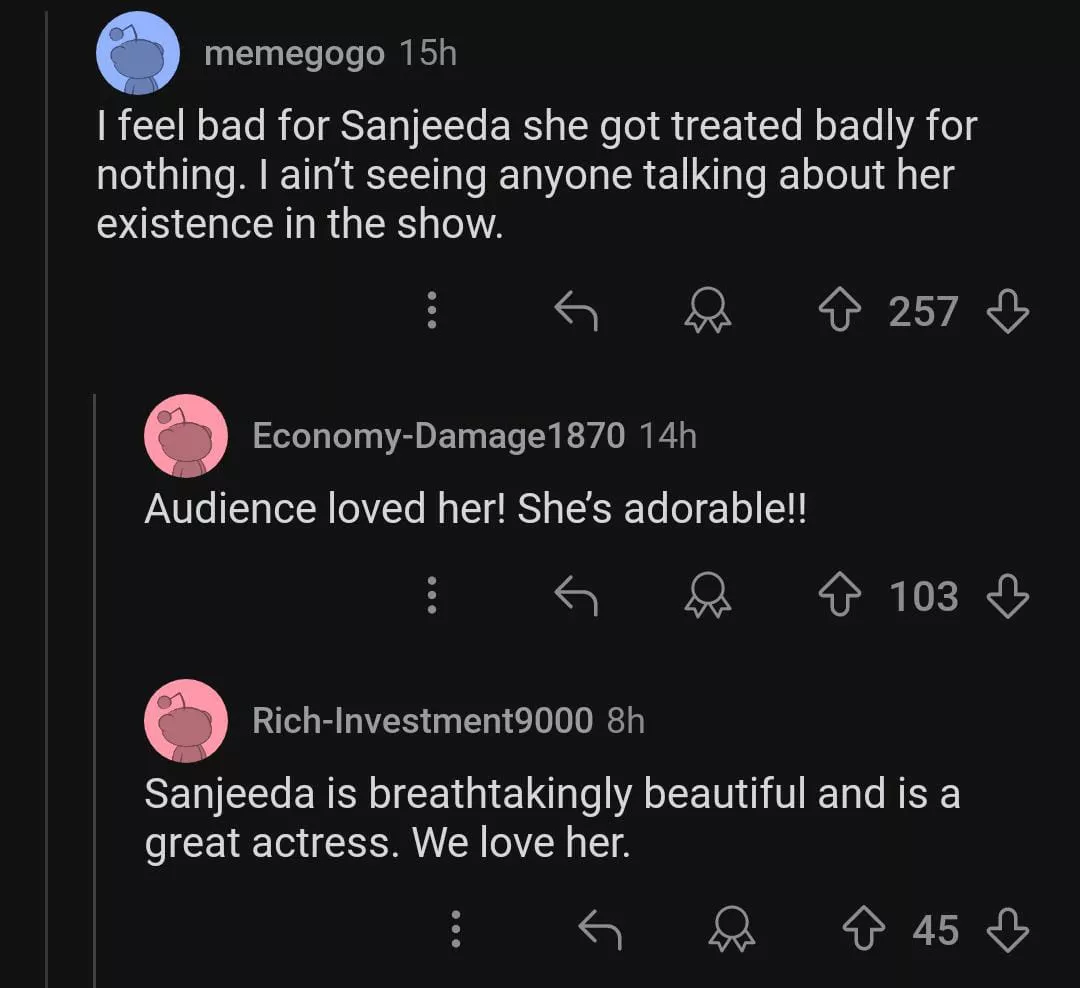Give award to memegogo's comment
This screenshot has height=988, width=1080.
point(707,313)
